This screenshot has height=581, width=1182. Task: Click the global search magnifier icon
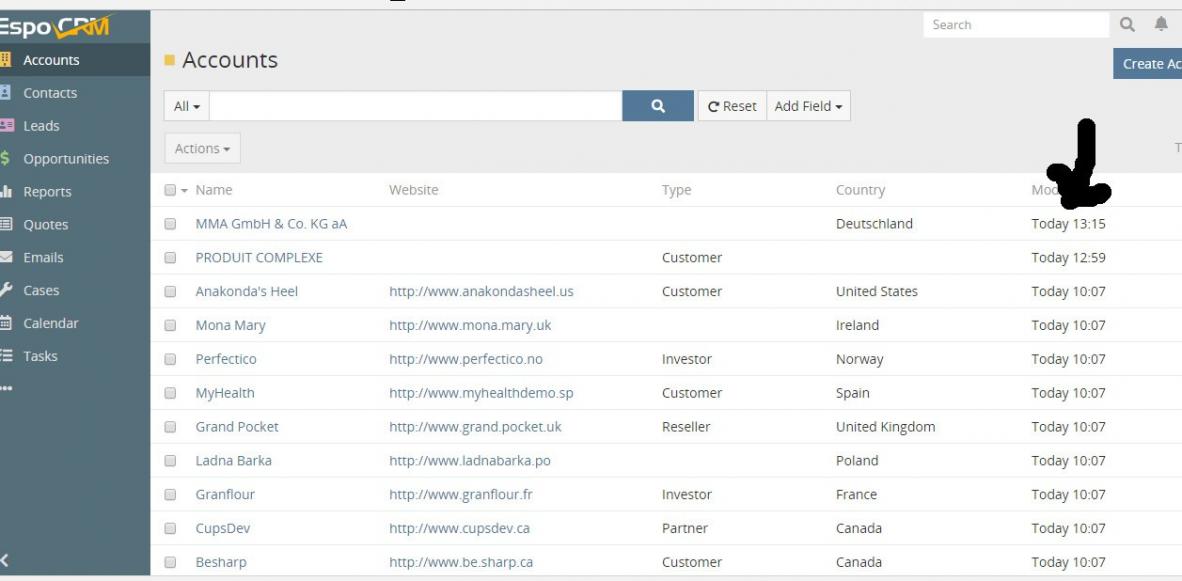pos(1127,25)
